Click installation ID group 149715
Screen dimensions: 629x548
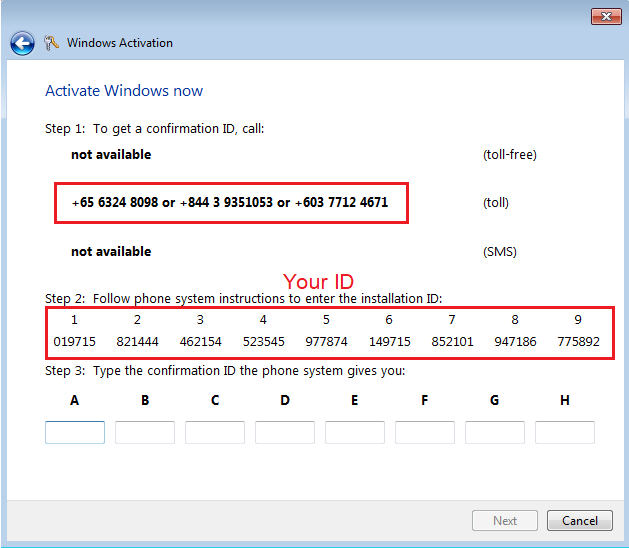[x=390, y=341]
